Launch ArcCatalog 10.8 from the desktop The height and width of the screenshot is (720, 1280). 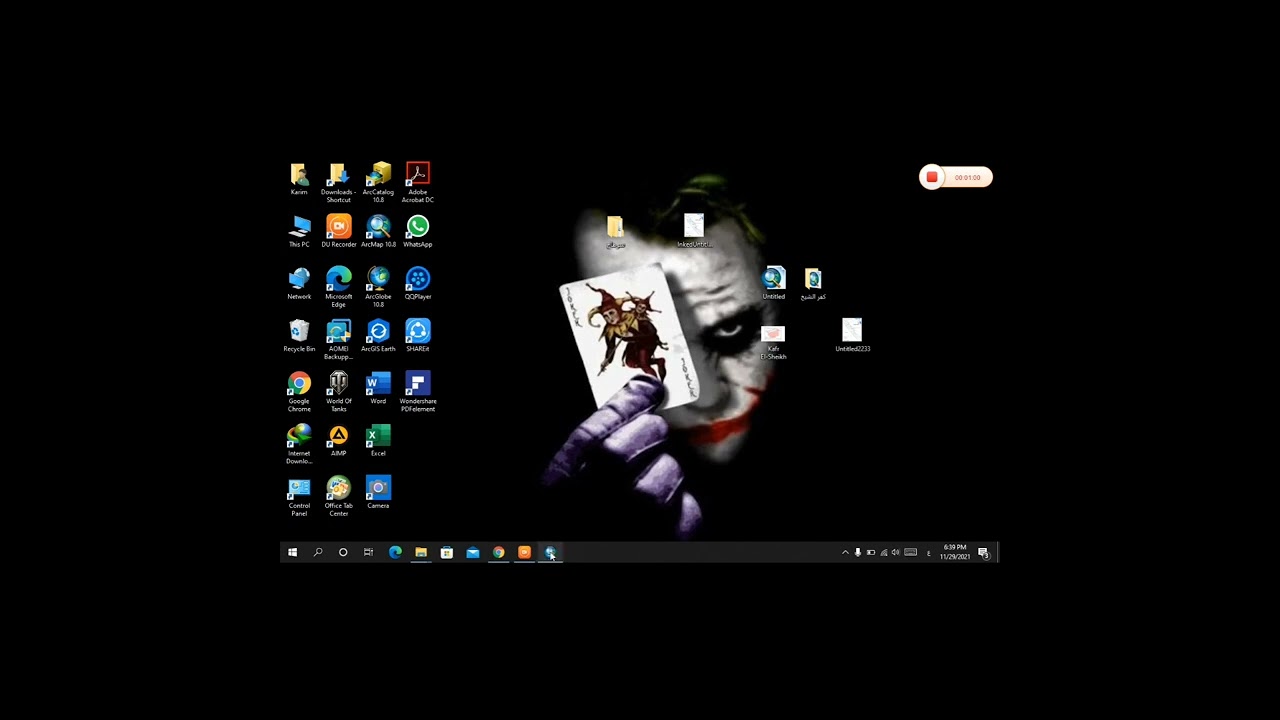[x=378, y=182]
